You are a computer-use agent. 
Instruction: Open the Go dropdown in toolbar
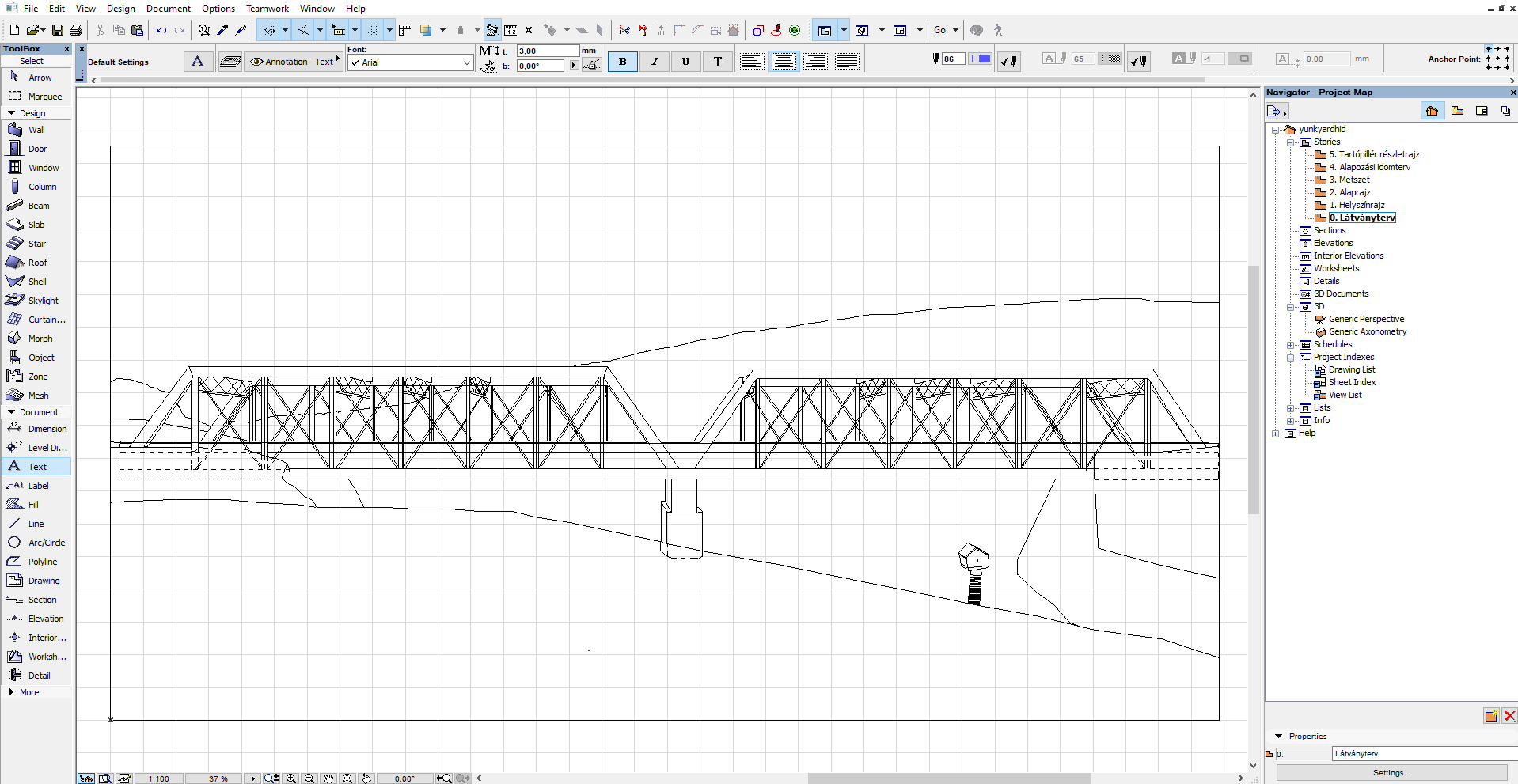pos(946,30)
